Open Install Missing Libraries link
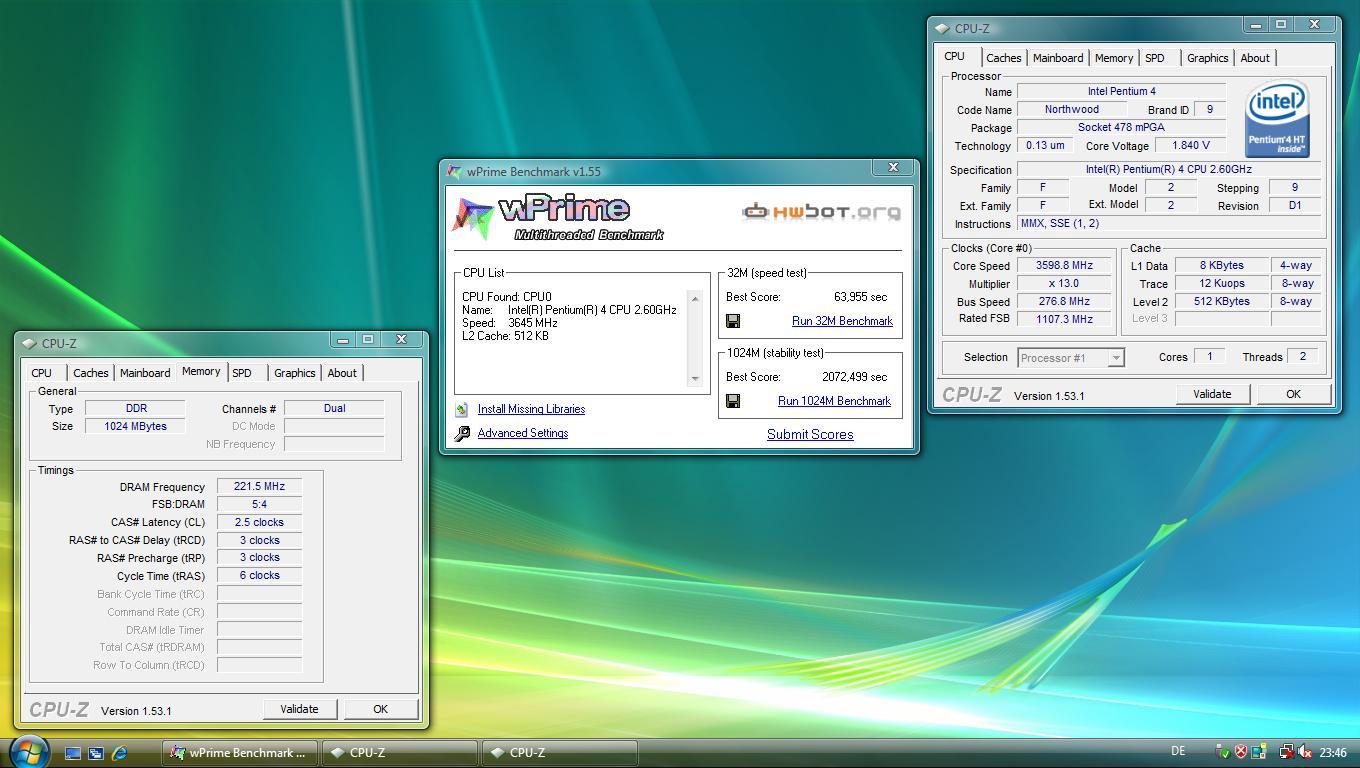The width and height of the screenshot is (1360, 768). [x=531, y=409]
